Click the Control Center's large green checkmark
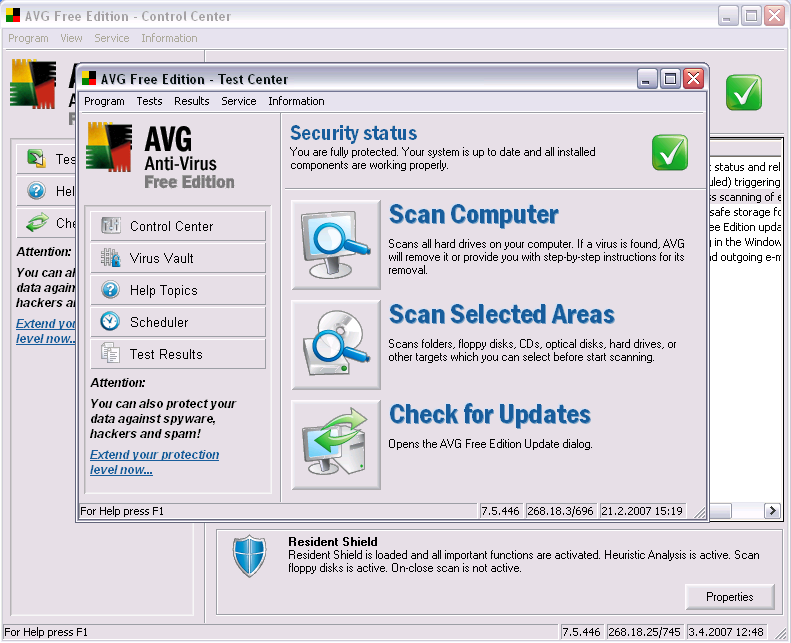This screenshot has width=791, height=643. click(x=743, y=93)
